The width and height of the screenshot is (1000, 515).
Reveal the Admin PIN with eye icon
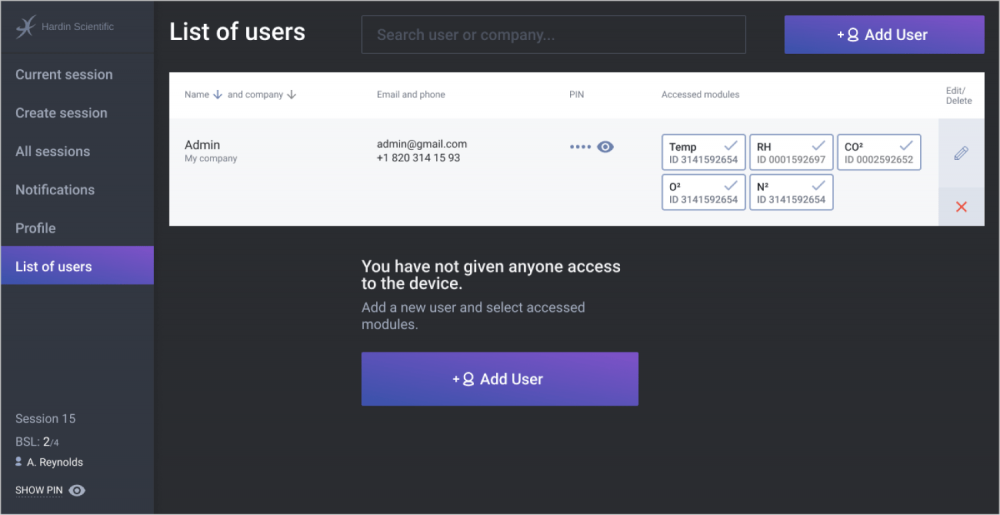605,147
